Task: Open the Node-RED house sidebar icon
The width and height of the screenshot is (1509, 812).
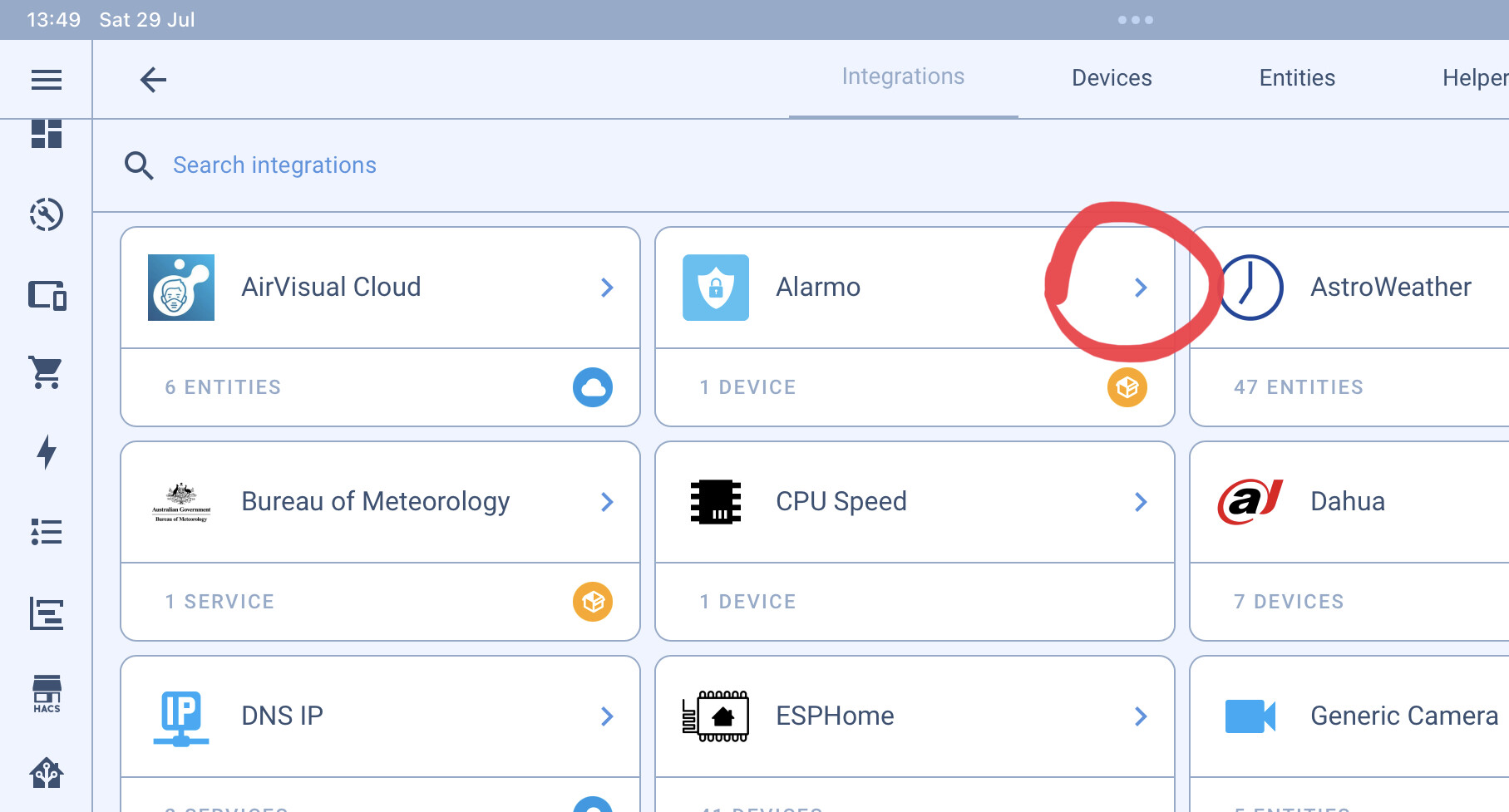Action: (47, 773)
